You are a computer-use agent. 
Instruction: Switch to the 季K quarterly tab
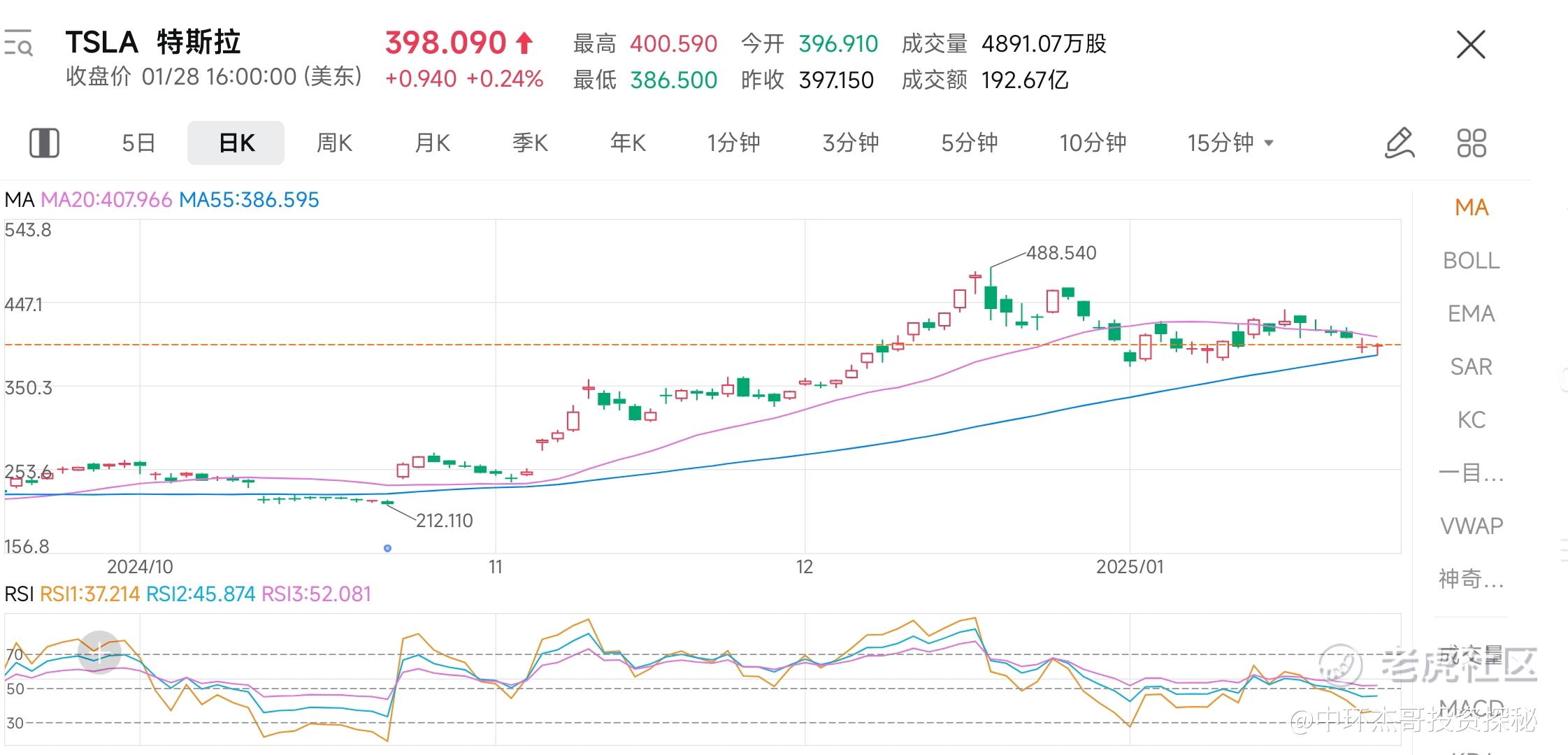tap(530, 143)
